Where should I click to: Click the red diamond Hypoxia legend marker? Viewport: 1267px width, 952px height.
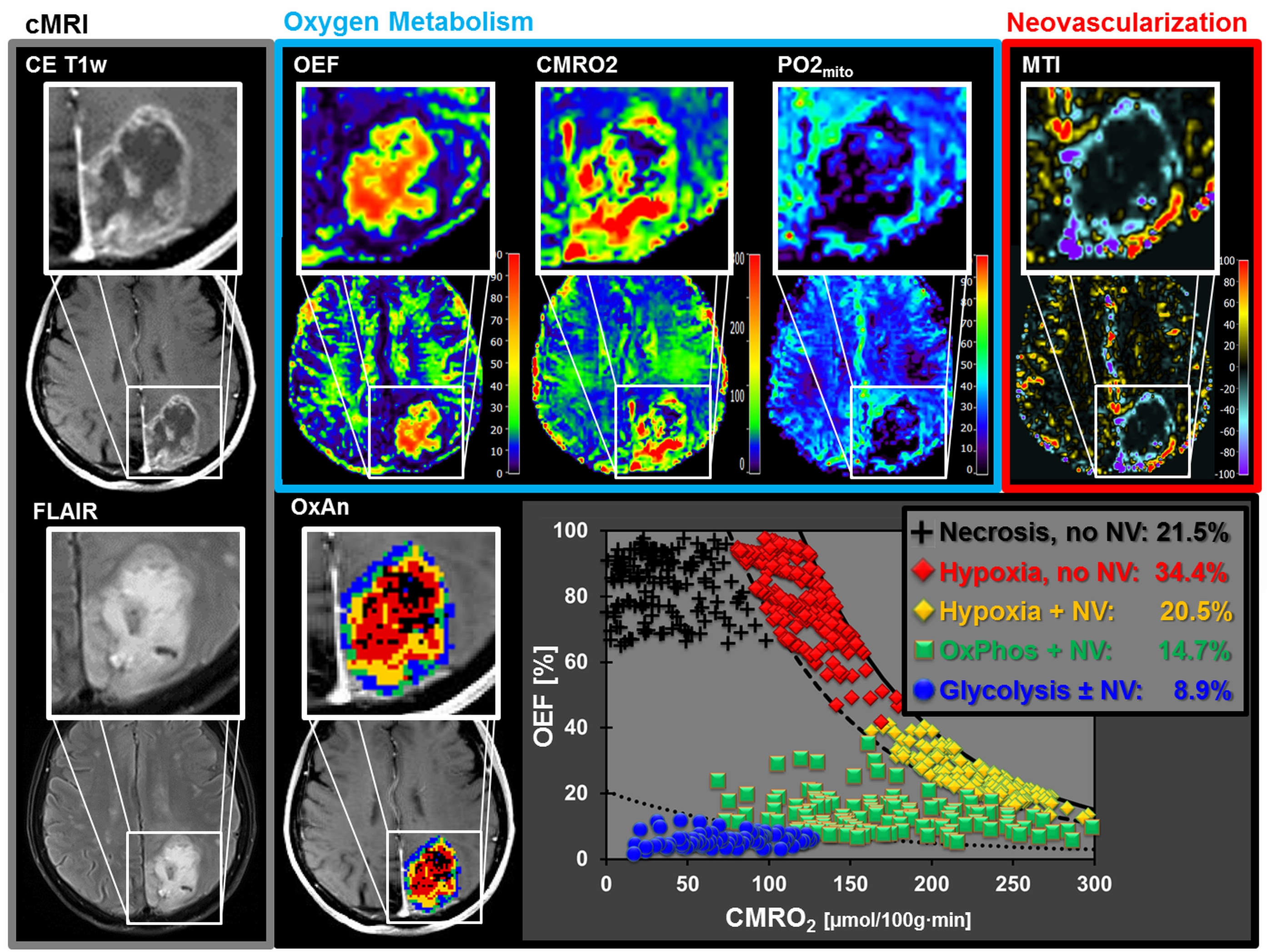924,571
